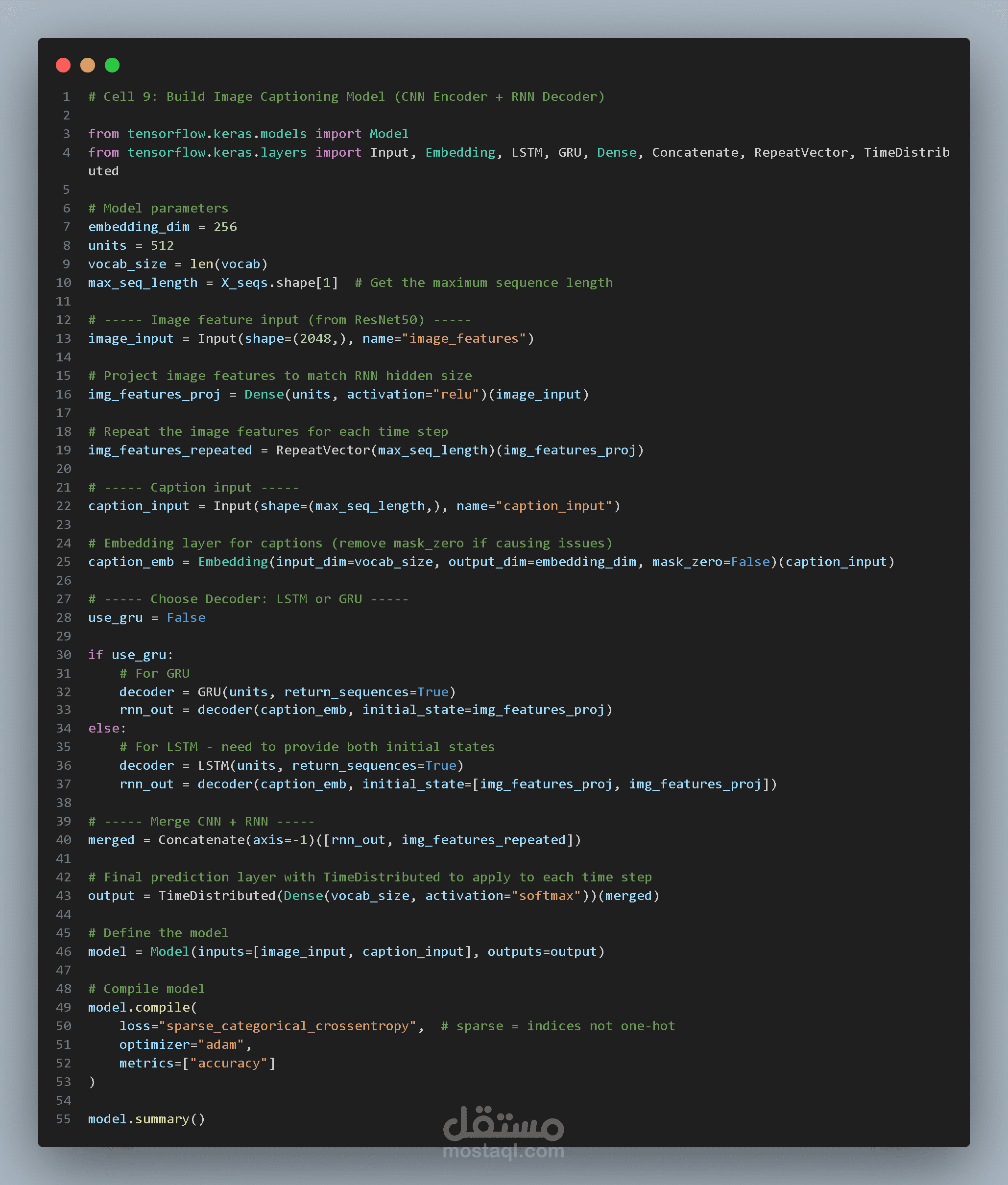Click line number 1 in the gutter
The image size is (1008, 1185).
[x=66, y=96]
